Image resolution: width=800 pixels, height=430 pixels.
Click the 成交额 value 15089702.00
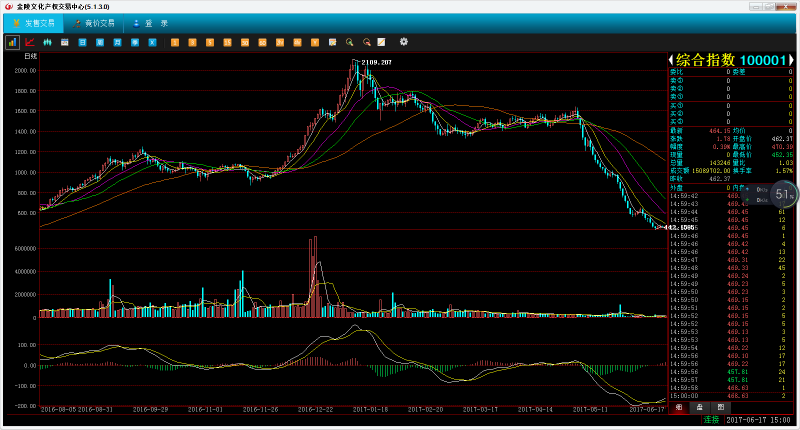(x=711, y=171)
